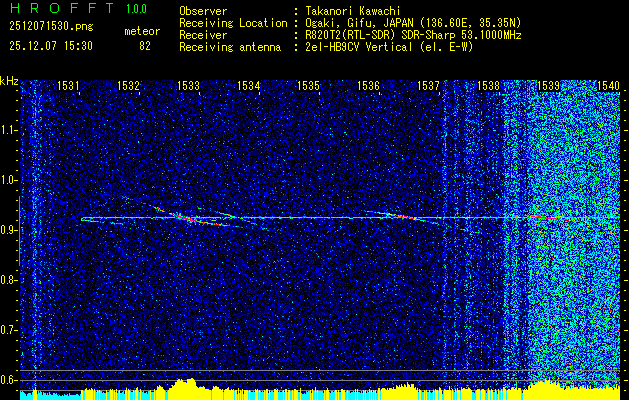Image resolution: width=629 pixels, height=400 pixels.
Task: Click the meteor label
Action: click(142, 31)
